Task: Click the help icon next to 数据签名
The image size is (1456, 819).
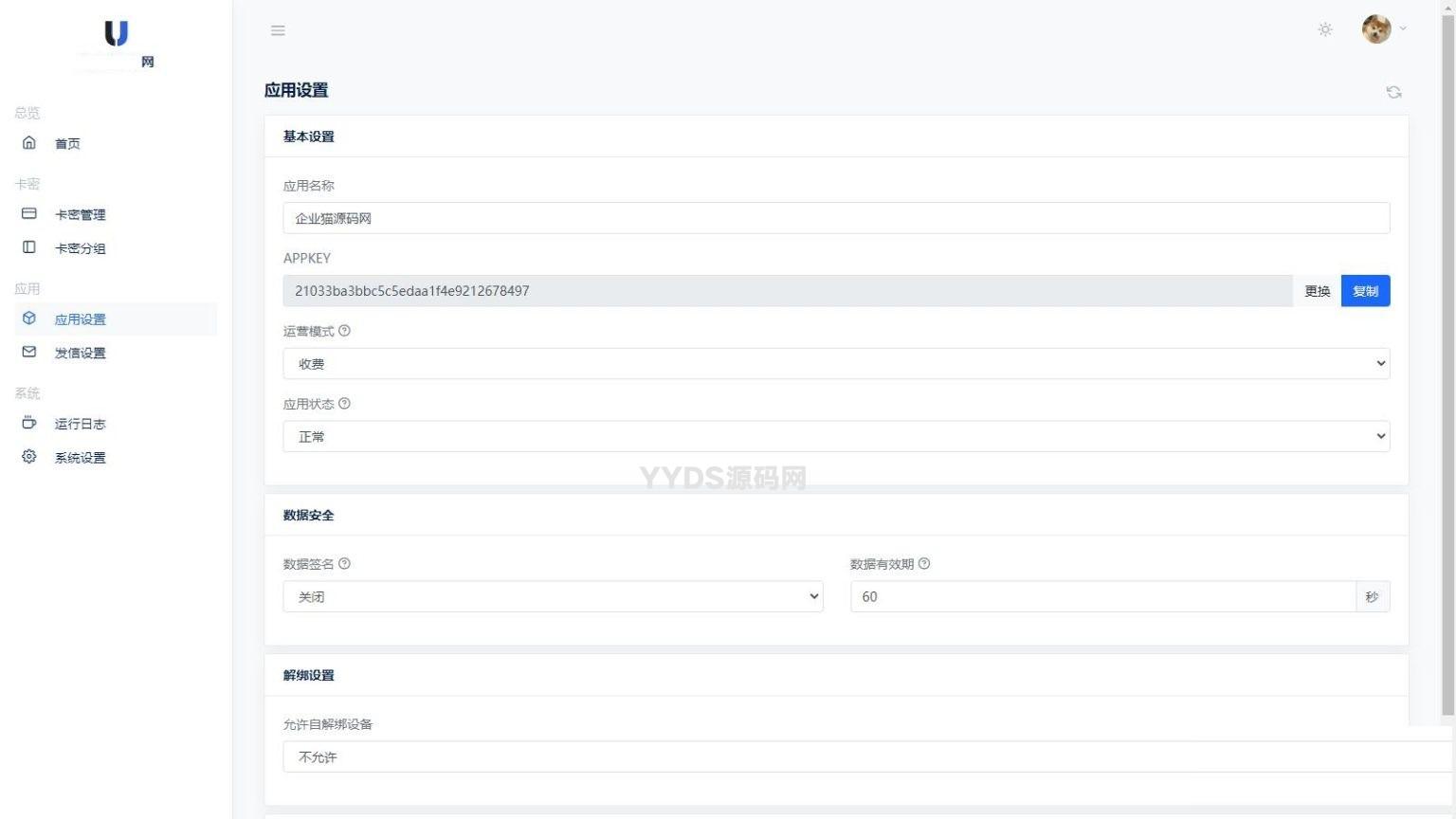Action: (x=344, y=564)
